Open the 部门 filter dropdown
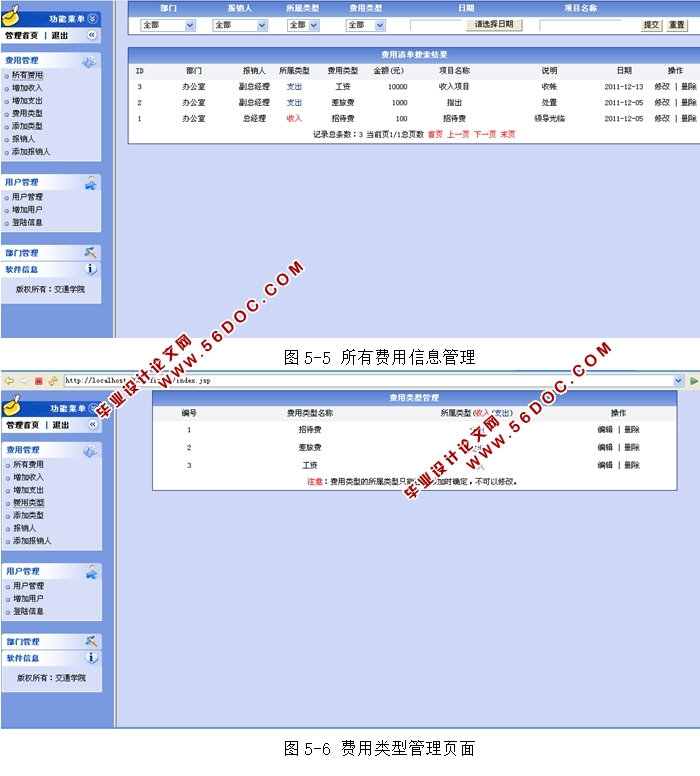This screenshot has height=776, width=700. (x=168, y=25)
